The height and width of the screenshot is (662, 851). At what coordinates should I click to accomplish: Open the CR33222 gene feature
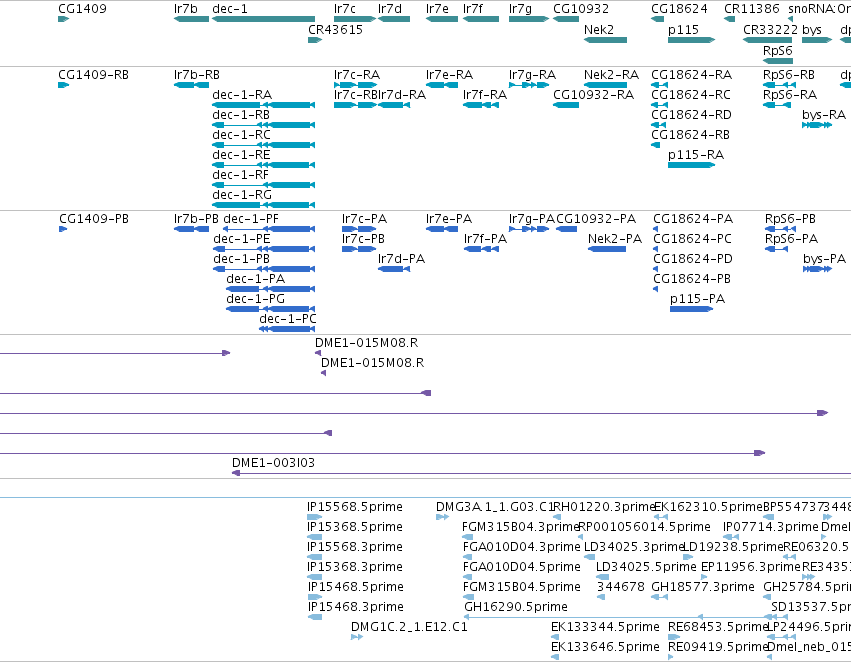click(x=767, y=40)
